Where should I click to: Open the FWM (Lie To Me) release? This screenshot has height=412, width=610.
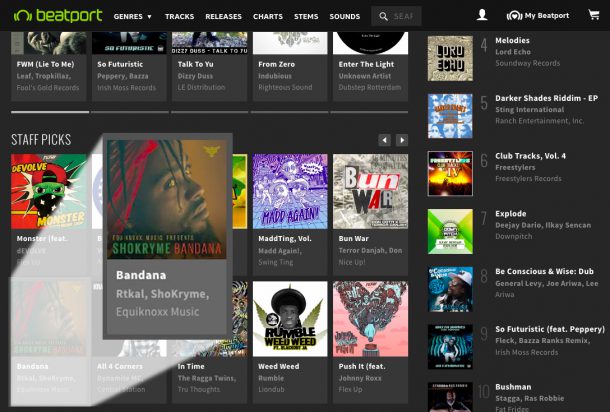coord(45,64)
